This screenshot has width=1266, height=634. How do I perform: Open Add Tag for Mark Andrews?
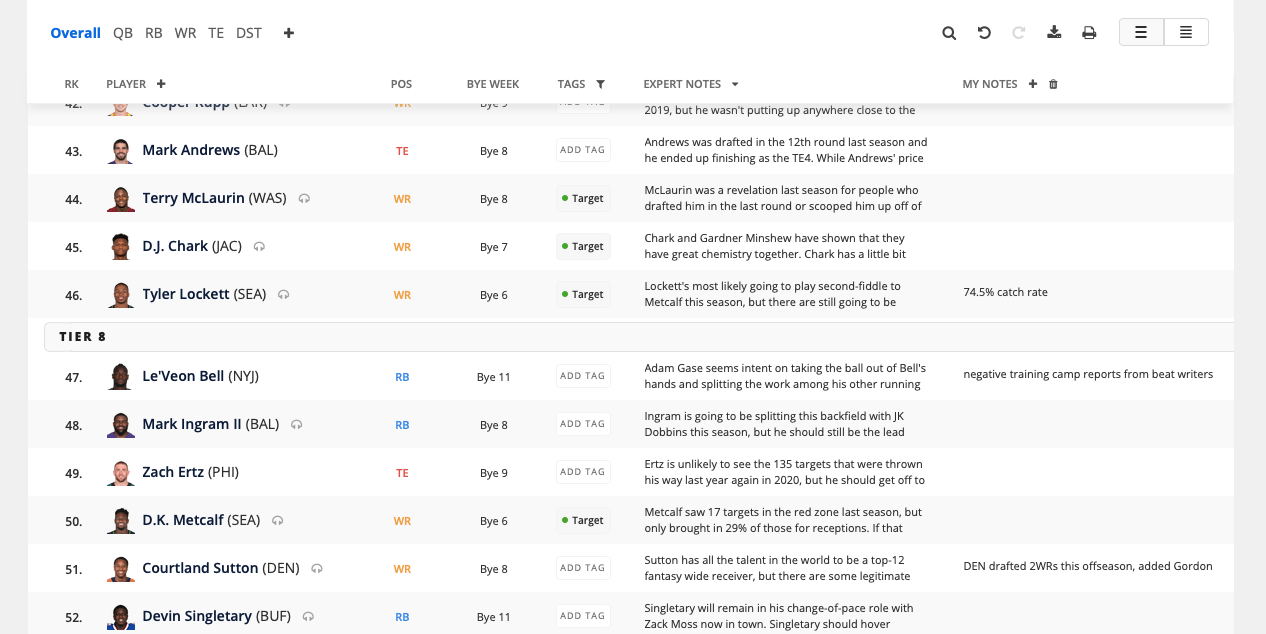pyautogui.click(x=583, y=150)
